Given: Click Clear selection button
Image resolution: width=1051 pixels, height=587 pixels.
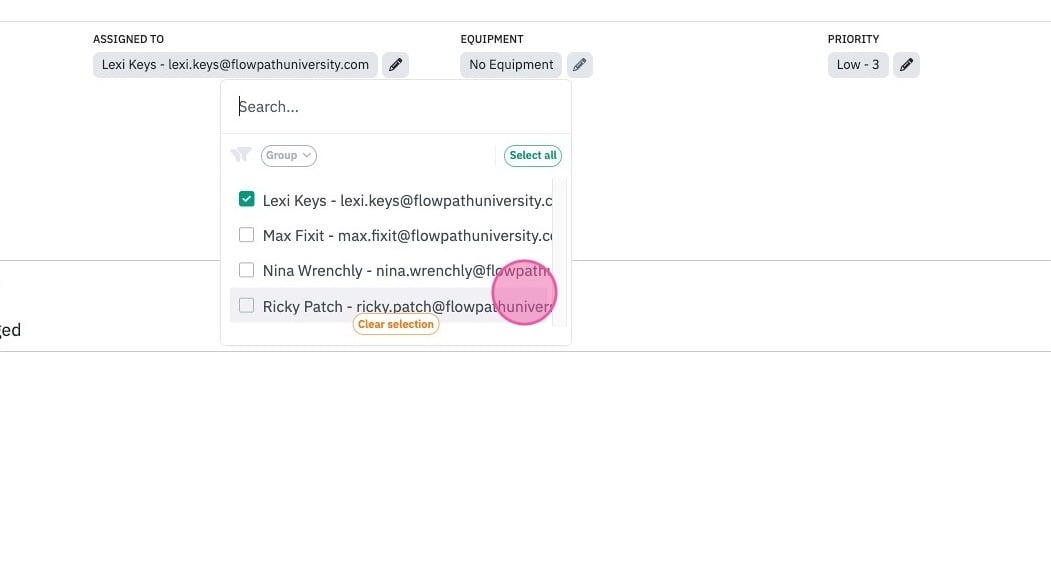Looking at the screenshot, I should tap(395, 324).
